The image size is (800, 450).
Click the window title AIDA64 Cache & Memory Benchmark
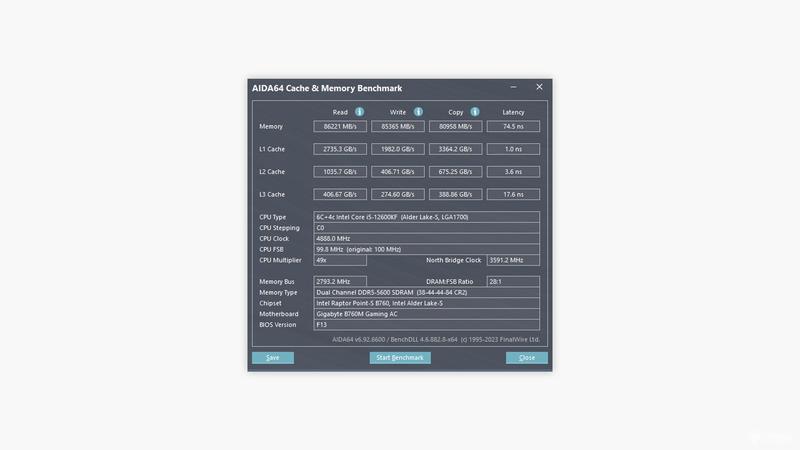pyautogui.click(x=327, y=88)
